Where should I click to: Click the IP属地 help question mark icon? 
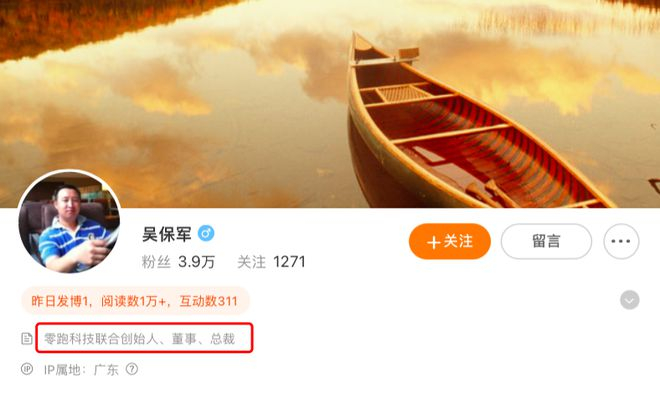click(132, 369)
